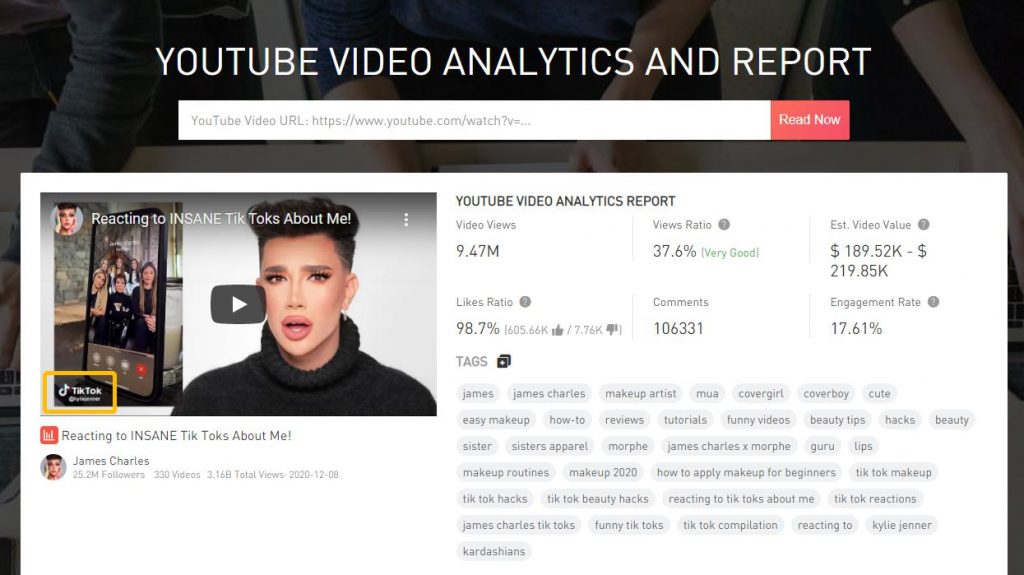Click the Engagement Rate help icon
The height and width of the screenshot is (575, 1024).
(933, 302)
